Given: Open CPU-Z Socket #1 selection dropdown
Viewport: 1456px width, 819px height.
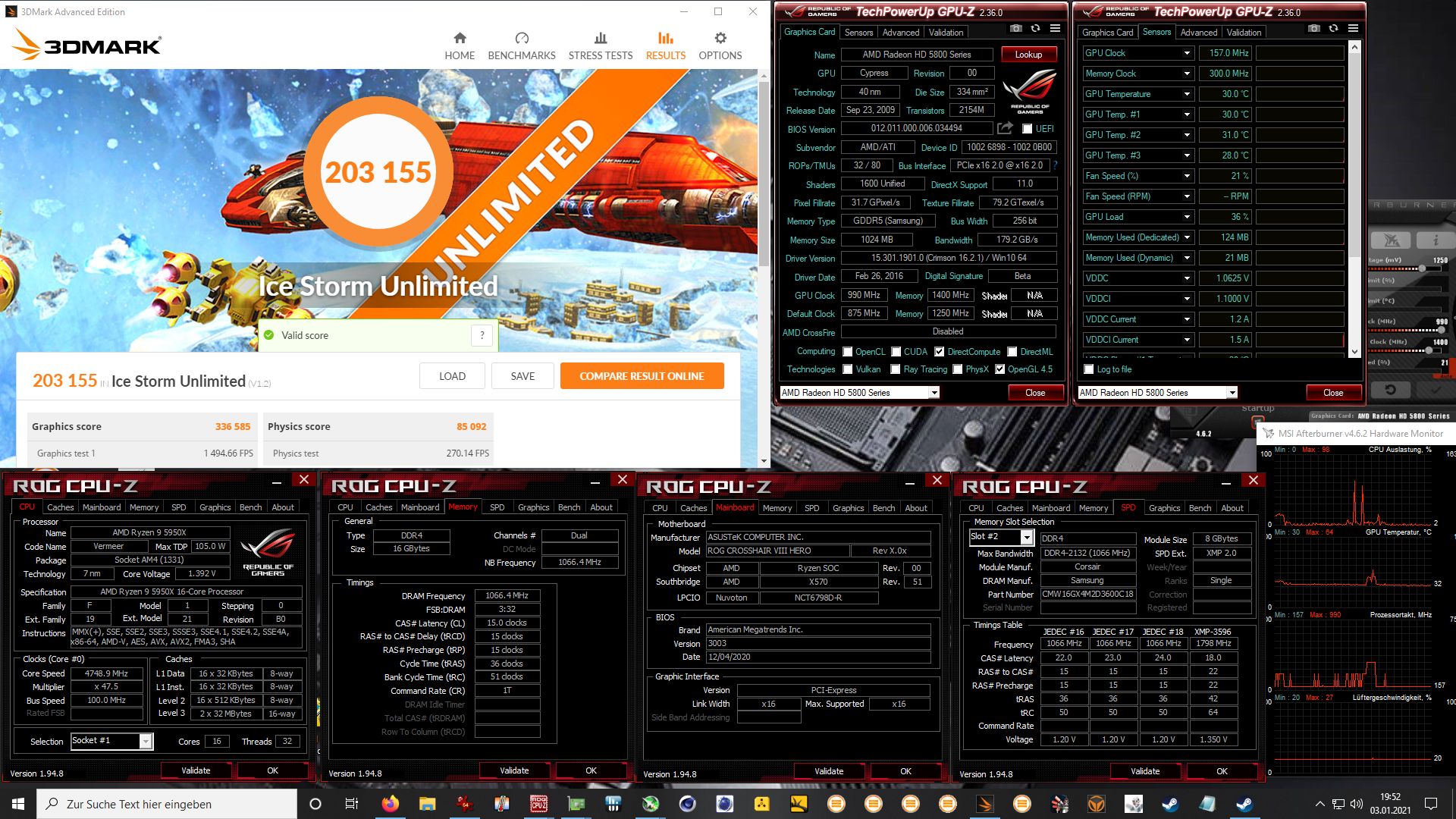Looking at the screenshot, I should click(x=145, y=742).
